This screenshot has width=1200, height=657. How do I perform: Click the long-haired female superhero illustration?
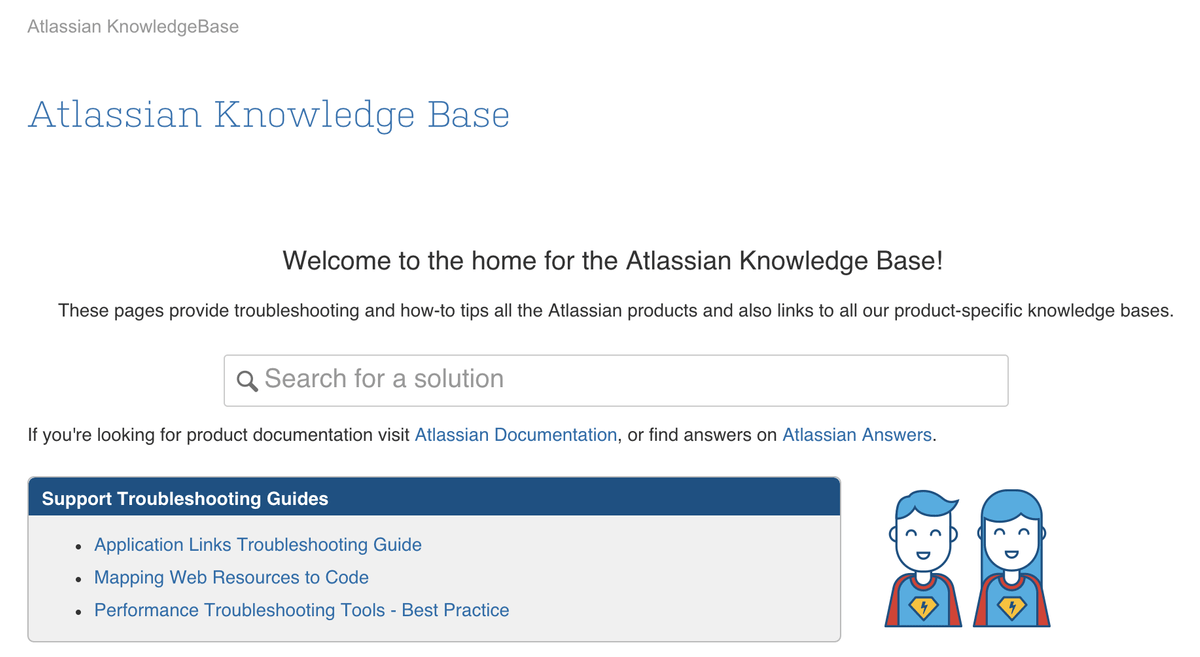point(1011,558)
